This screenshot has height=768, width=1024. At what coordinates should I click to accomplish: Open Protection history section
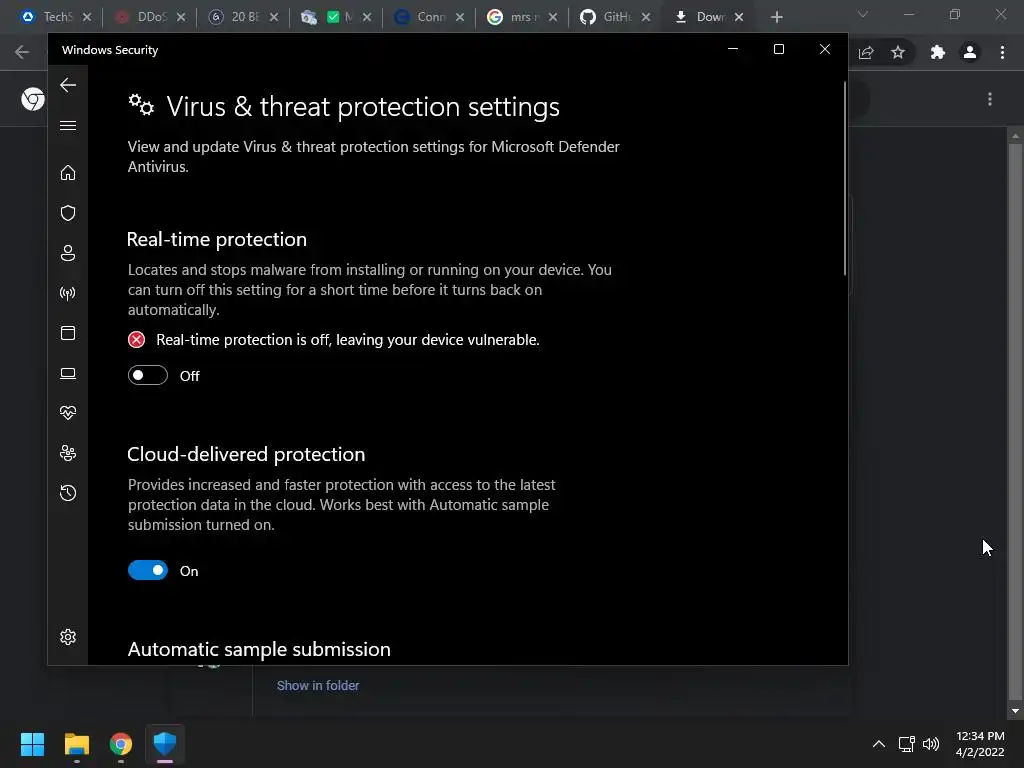coord(68,492)
